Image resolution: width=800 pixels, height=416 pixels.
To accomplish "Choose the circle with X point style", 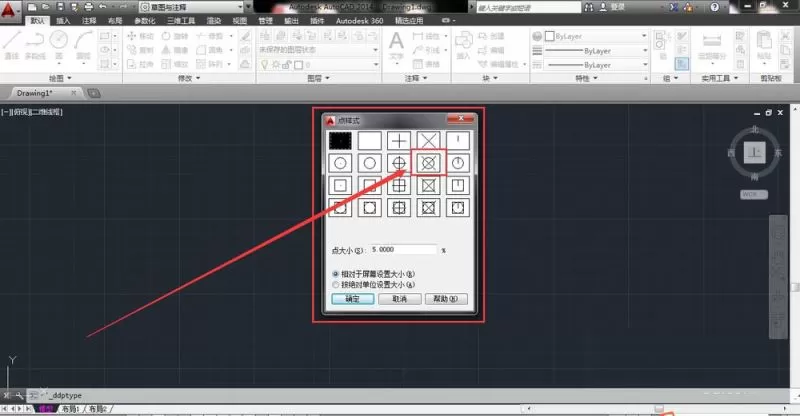I will (x=429, y=163).
